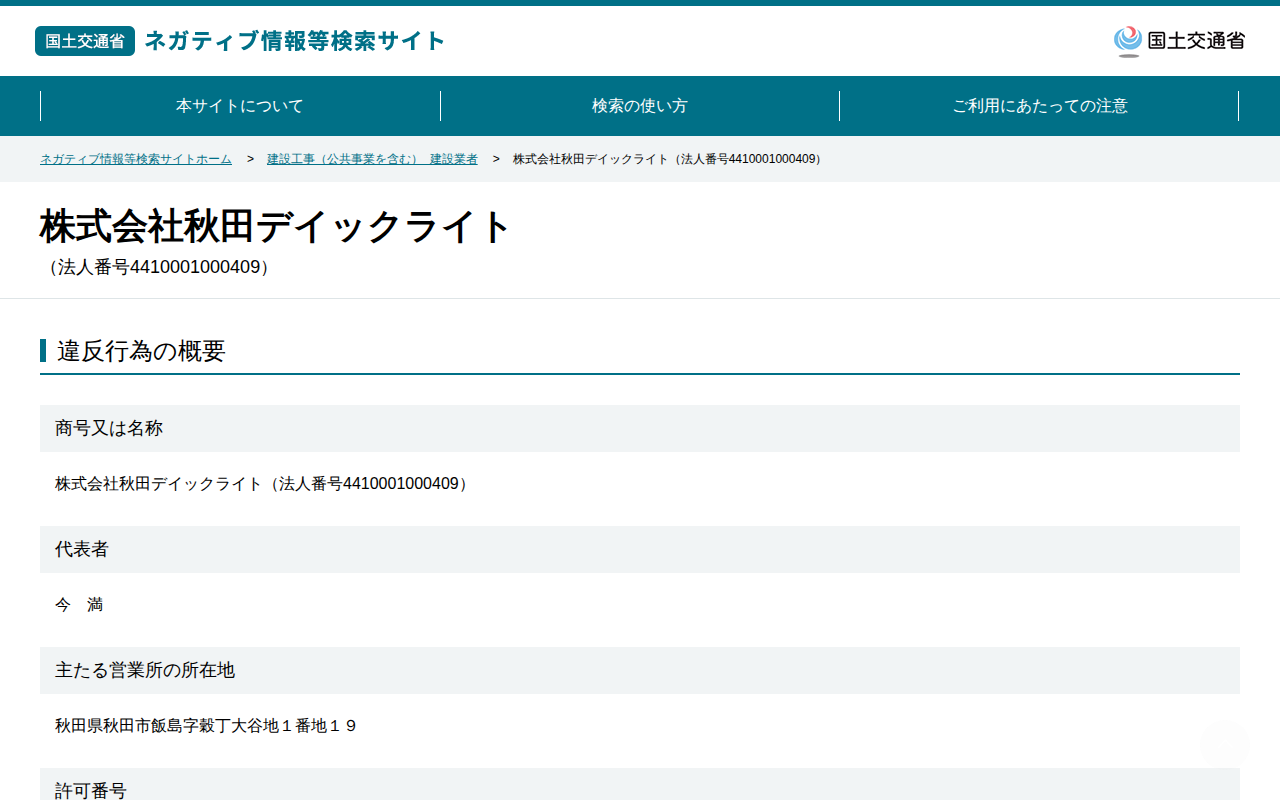Select the ご利用にあたっての注意 navigation item
The image size is (1280, 800).
[1040, 106]
